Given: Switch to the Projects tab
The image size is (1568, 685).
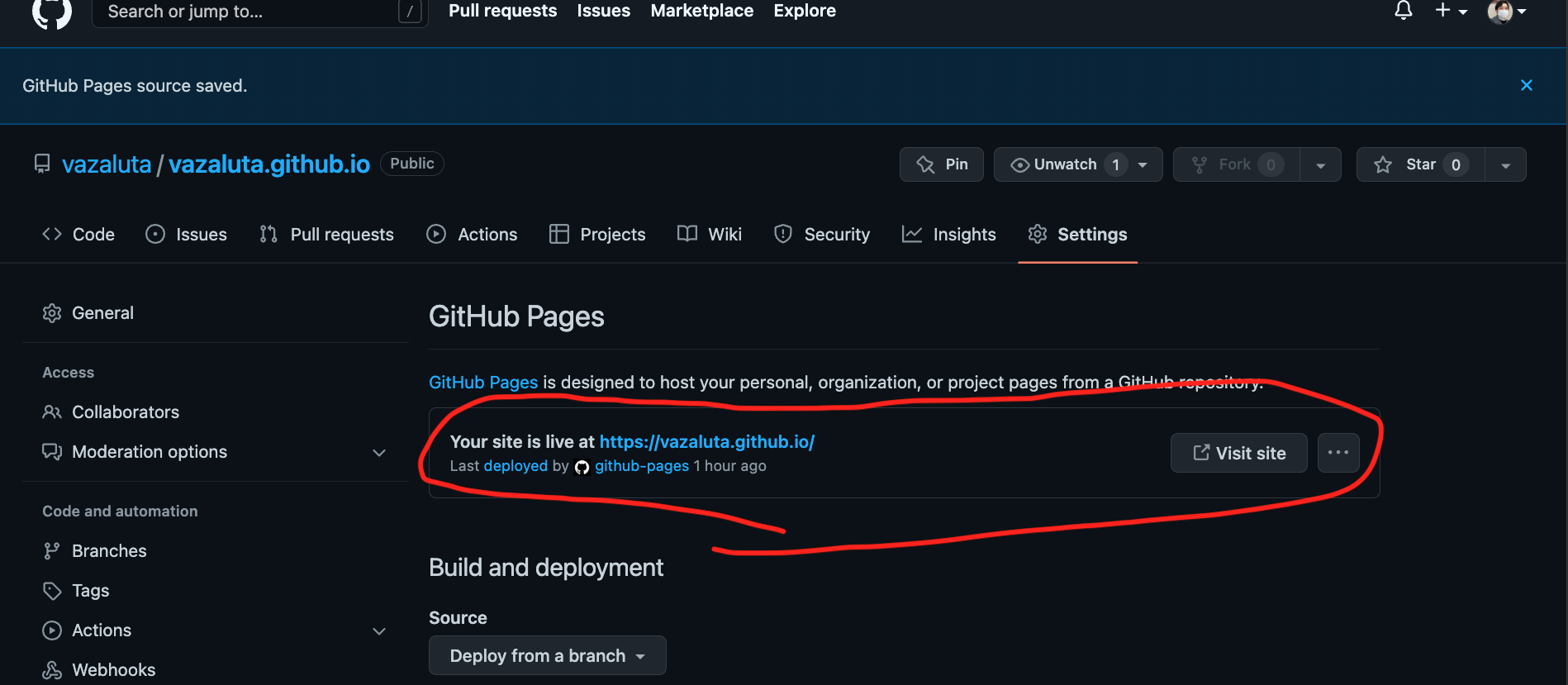Looking at the screenshot, I should [x=597, y=235].
